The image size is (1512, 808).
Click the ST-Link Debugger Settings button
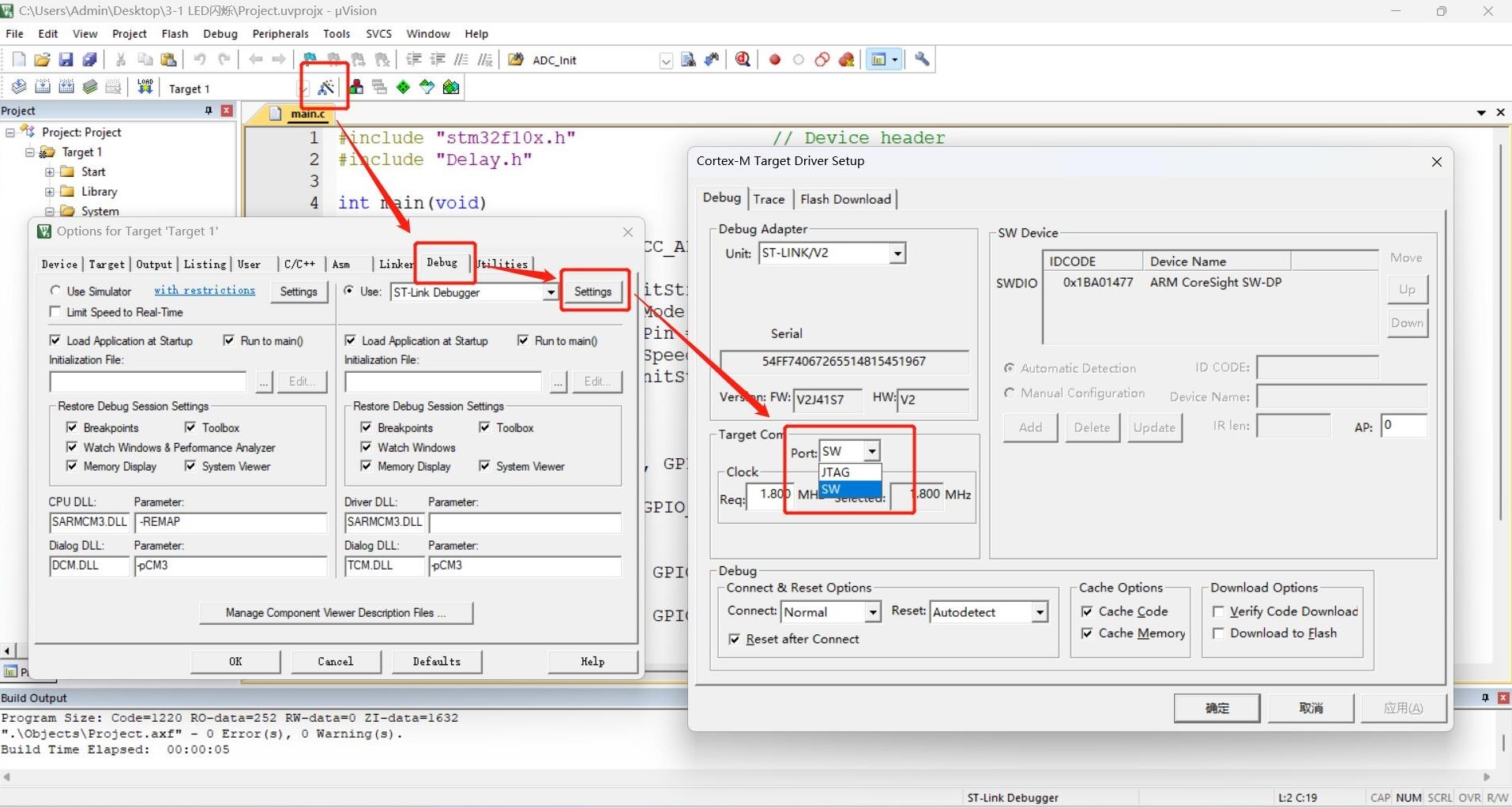(x=592, y=291)
